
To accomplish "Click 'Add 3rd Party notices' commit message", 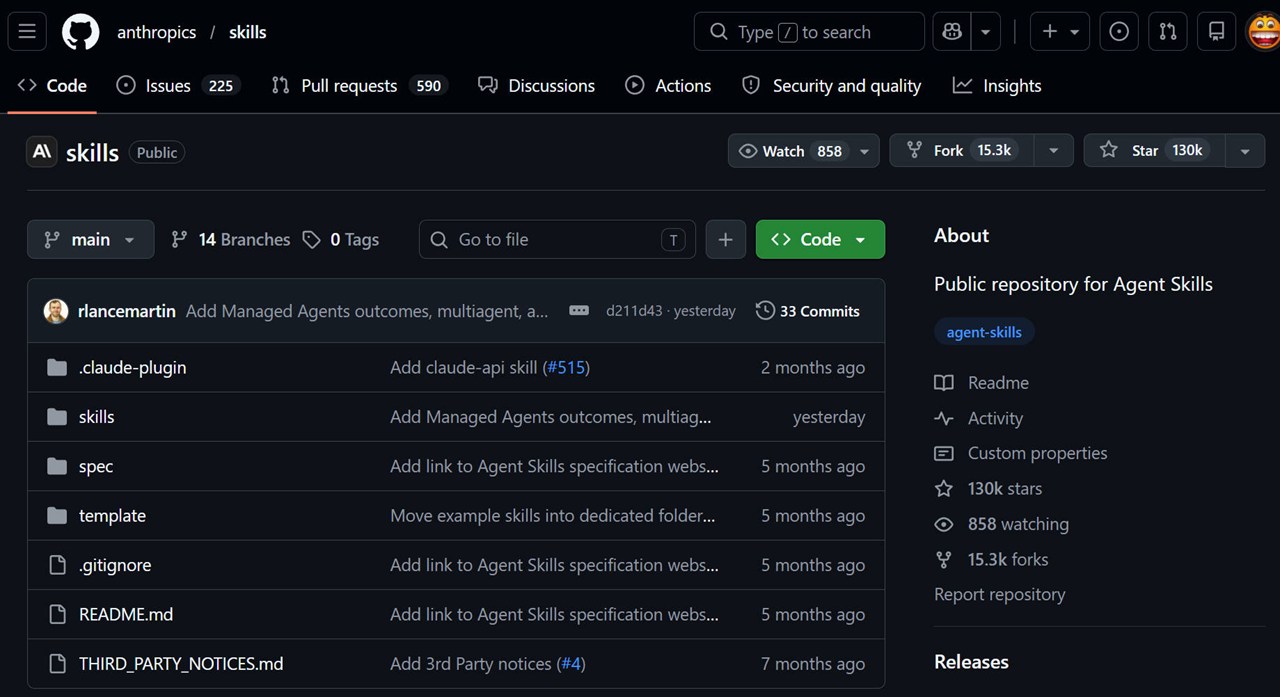I will tap(471, 663).
